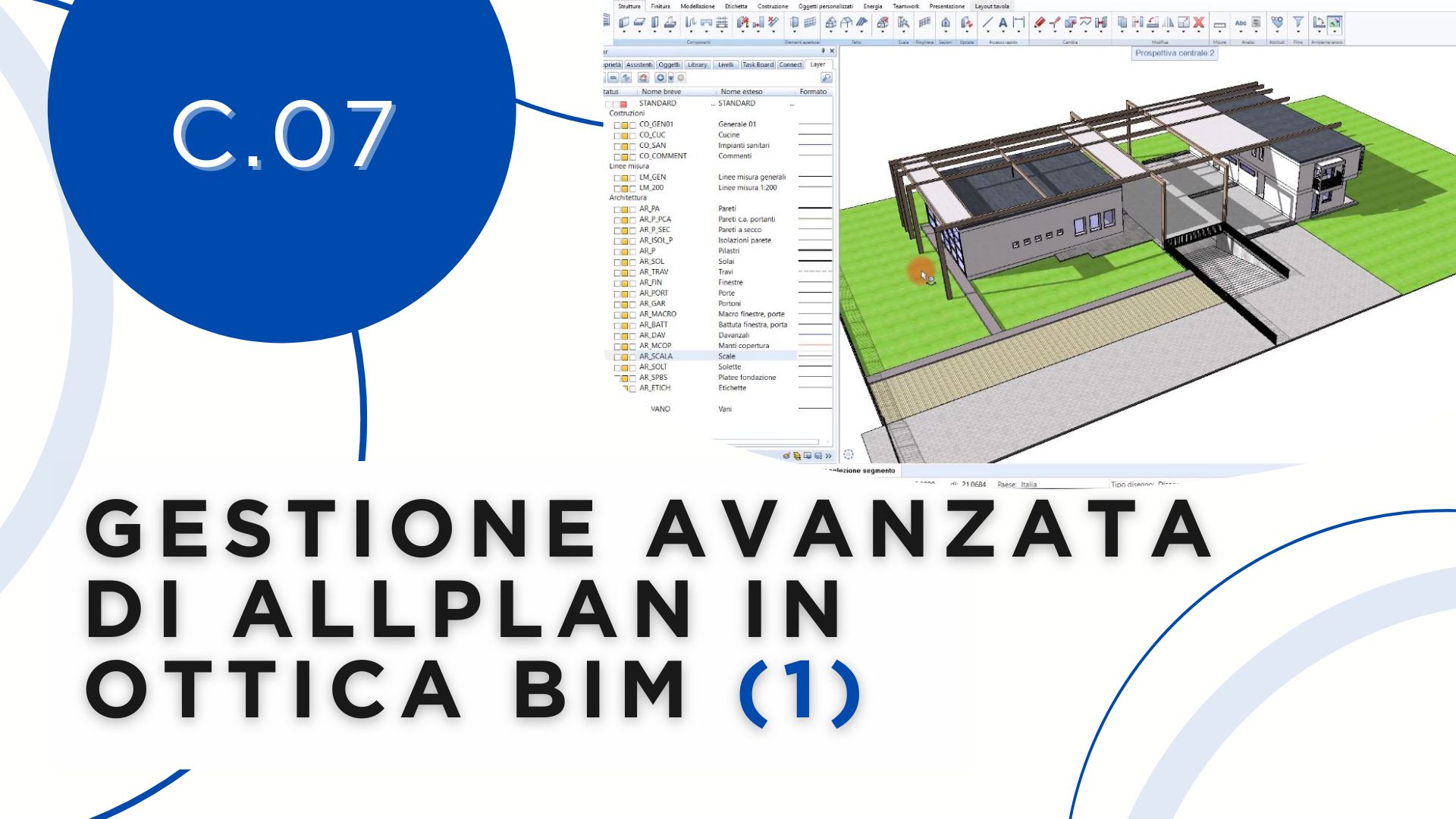Select the Text tool 'A' icon
1456x819 pixels.
pos(1003,22)
